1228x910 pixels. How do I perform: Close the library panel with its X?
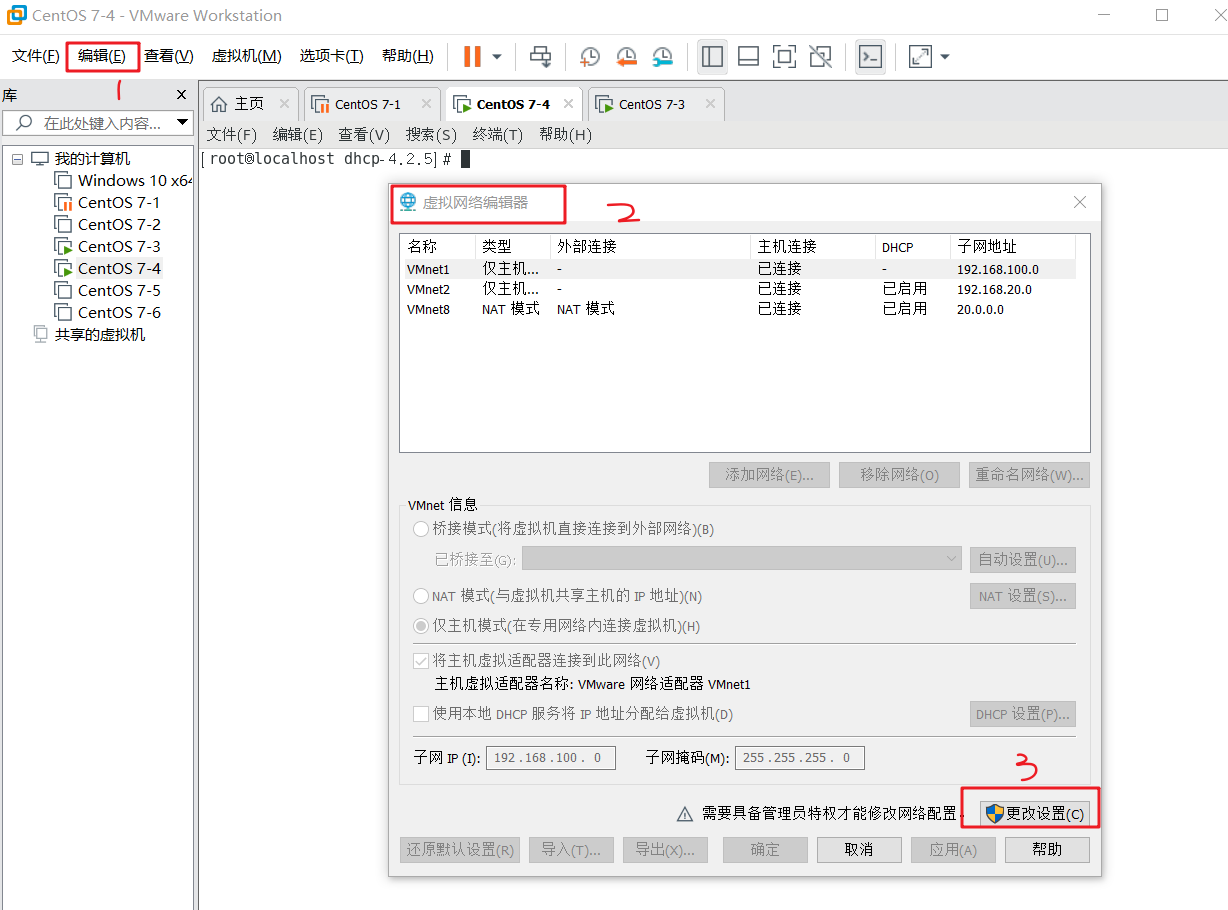point(181,95)
